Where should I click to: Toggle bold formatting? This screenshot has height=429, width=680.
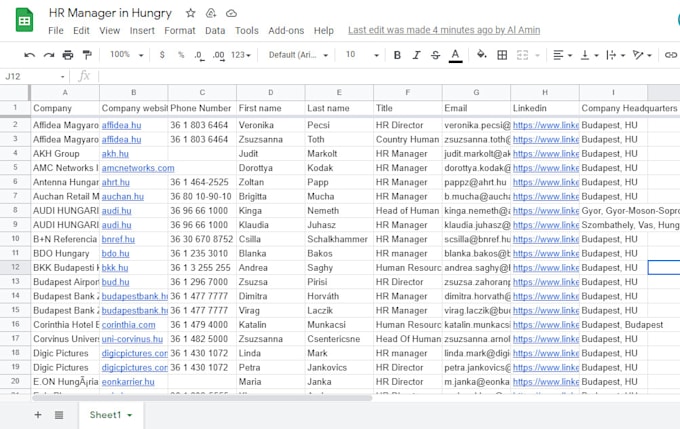pyautogui.click(x=397, y=55)
